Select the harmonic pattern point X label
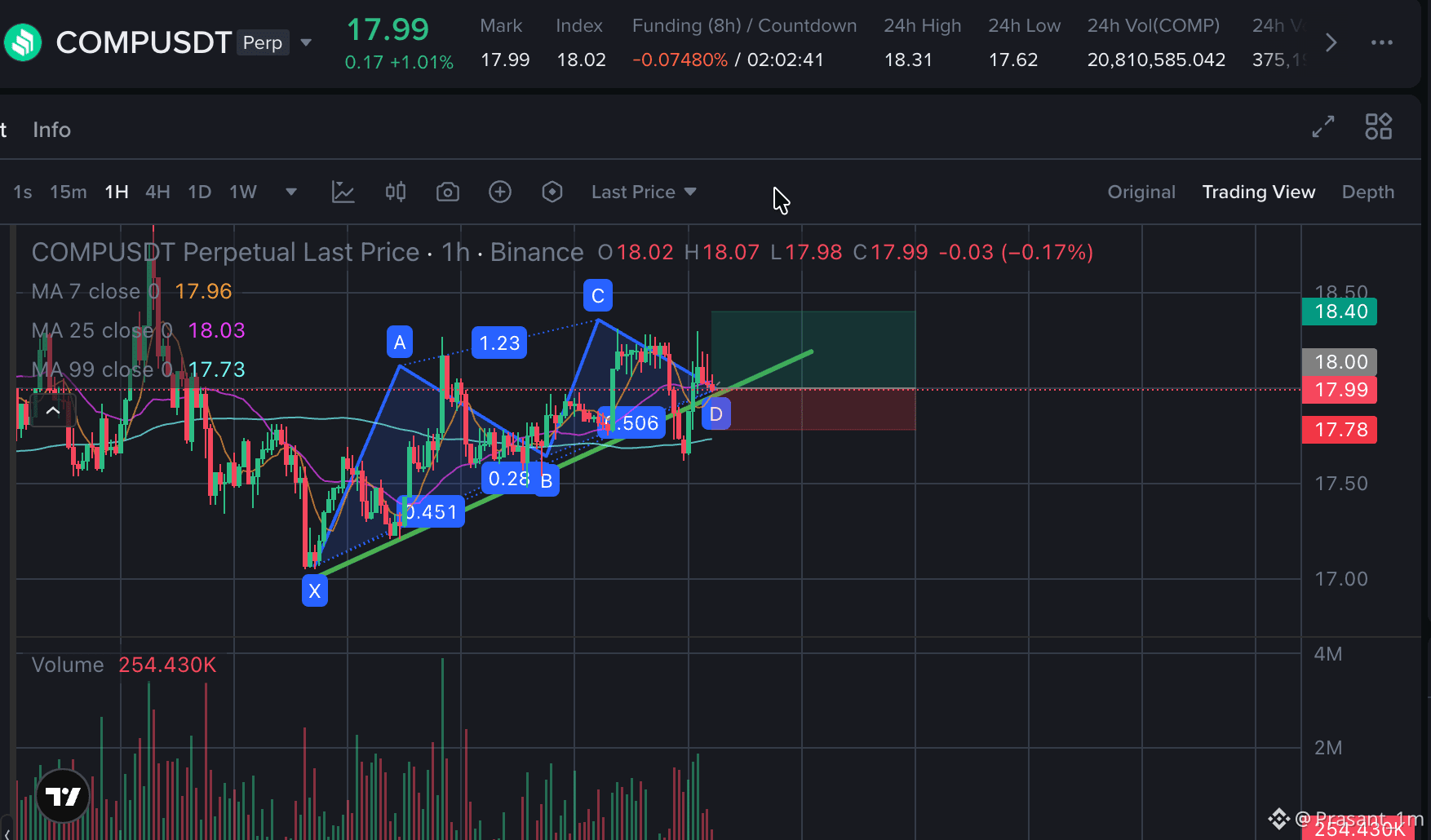This screenshot has height=840, width=1431. pos(315,591)
